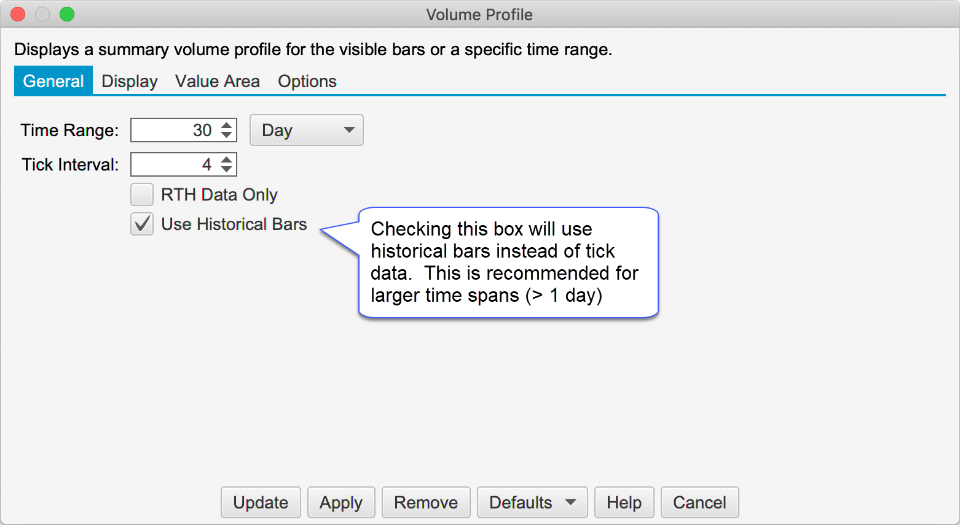Increase Tick Interval with up arrow
Image resolution: width=960 pixels, height=525 pixels.
(227, 159)
